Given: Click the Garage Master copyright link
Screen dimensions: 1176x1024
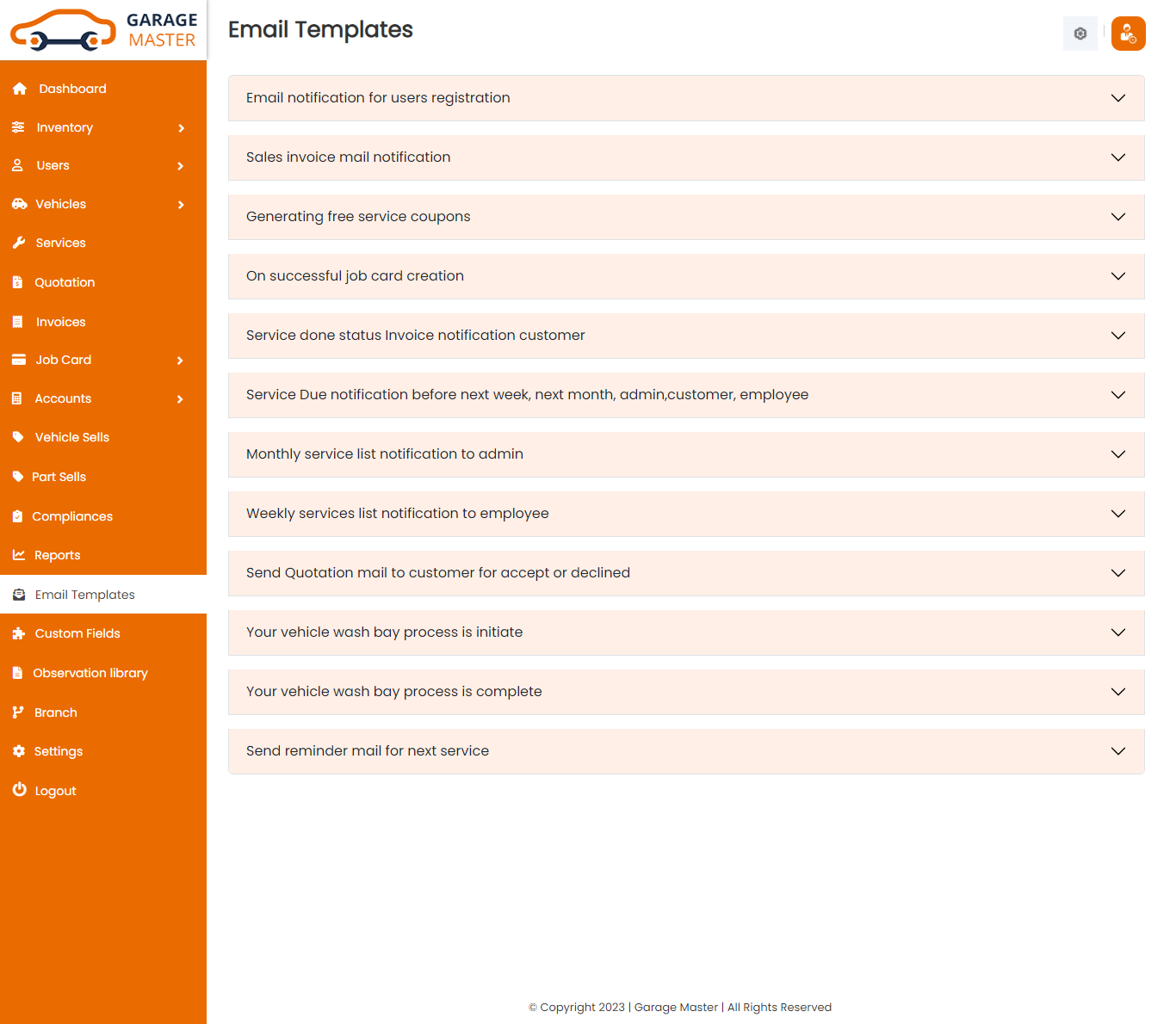Looking at the screenshot, I should [676, 1007].
